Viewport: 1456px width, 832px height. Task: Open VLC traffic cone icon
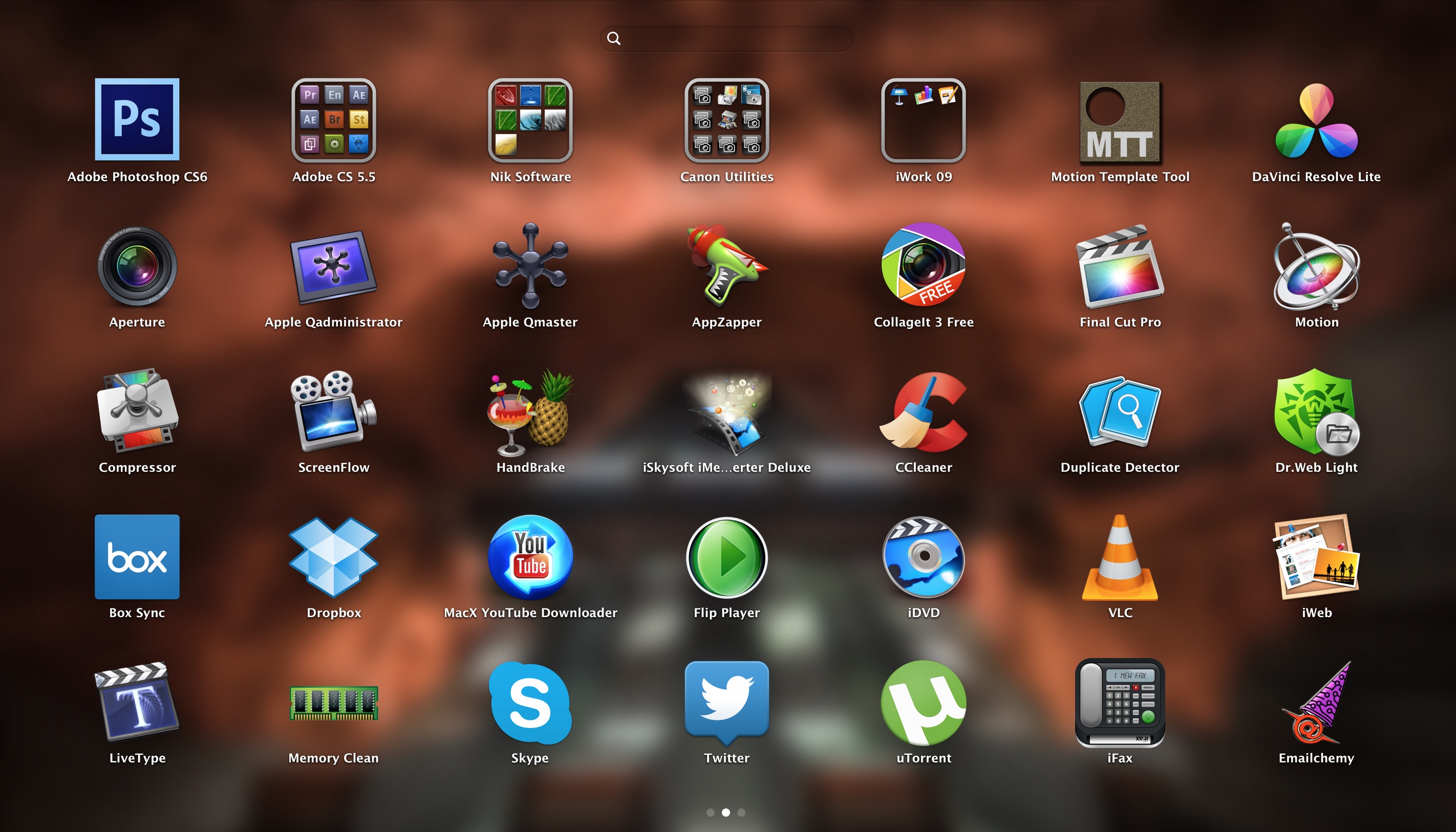tap(1120, 557)
